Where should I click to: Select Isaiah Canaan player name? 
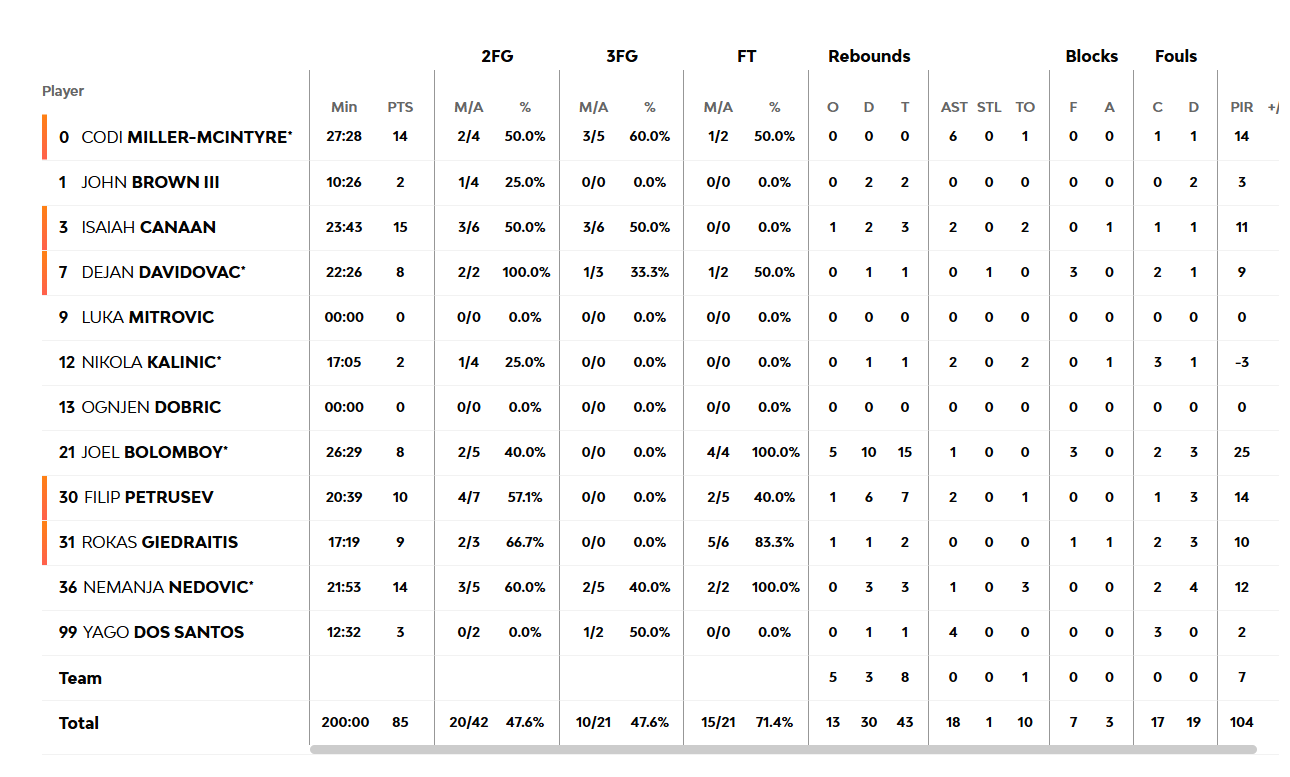(x=149, y=227)
